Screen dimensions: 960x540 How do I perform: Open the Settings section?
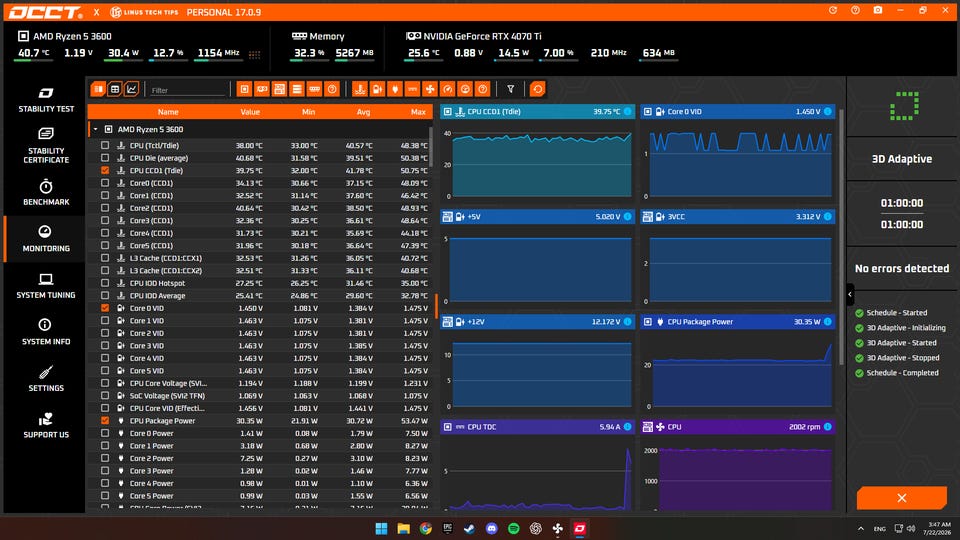point(46,379)
